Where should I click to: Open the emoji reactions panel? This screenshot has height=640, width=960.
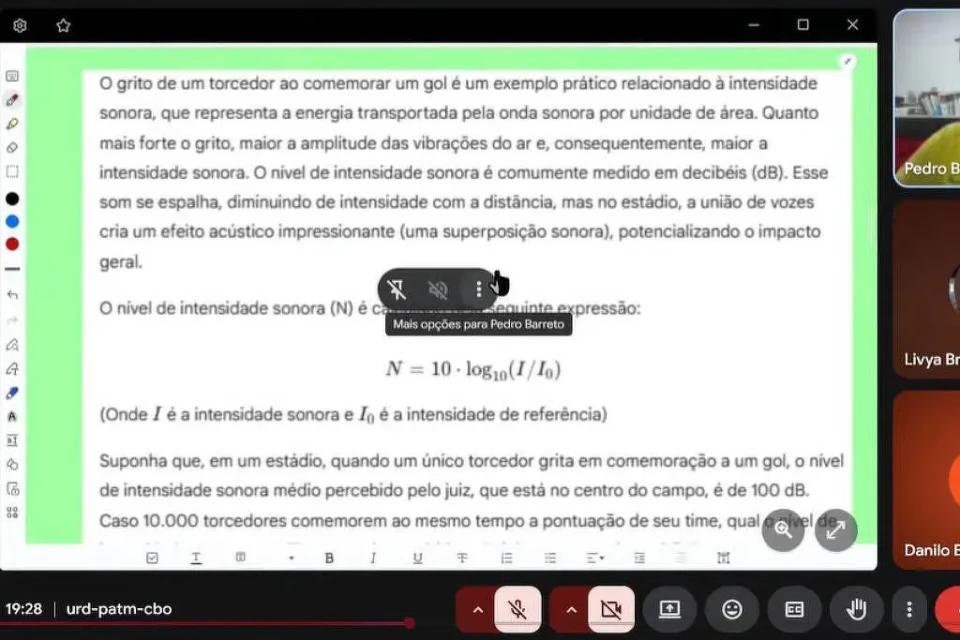(732, 609)
